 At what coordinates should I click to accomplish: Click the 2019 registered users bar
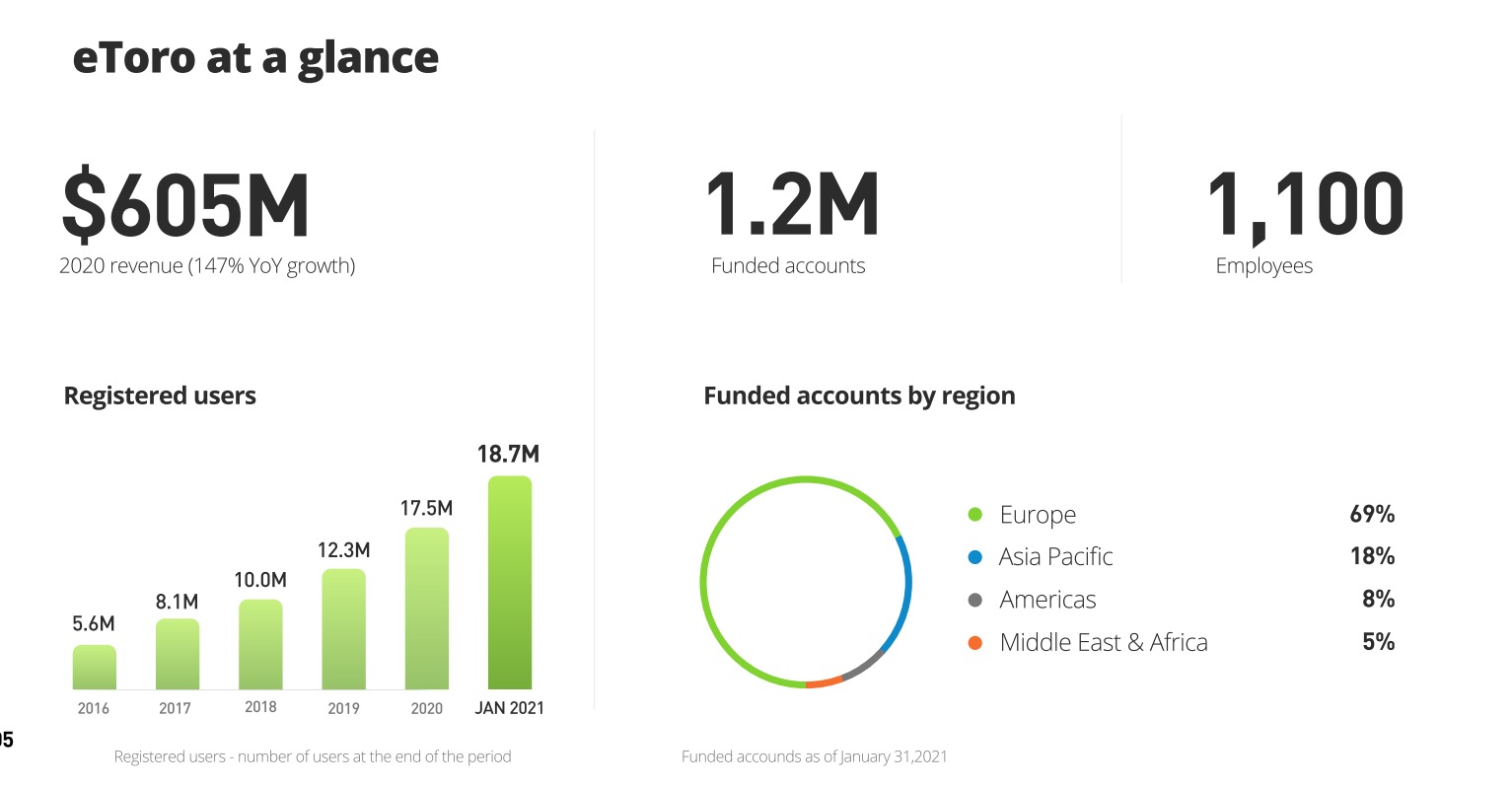tap(343, 629)
